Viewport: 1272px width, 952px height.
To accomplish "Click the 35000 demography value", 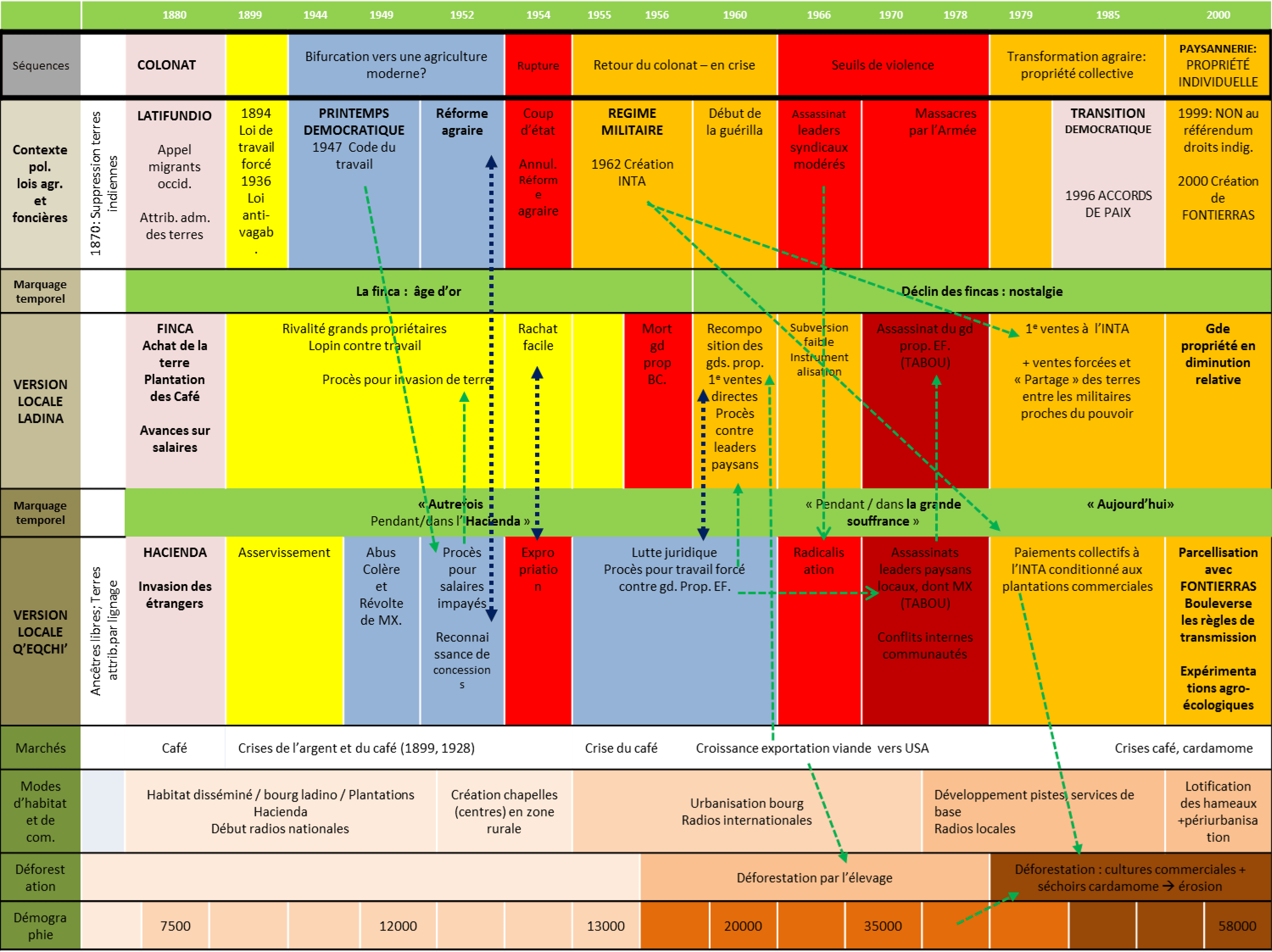I will 883,926.
